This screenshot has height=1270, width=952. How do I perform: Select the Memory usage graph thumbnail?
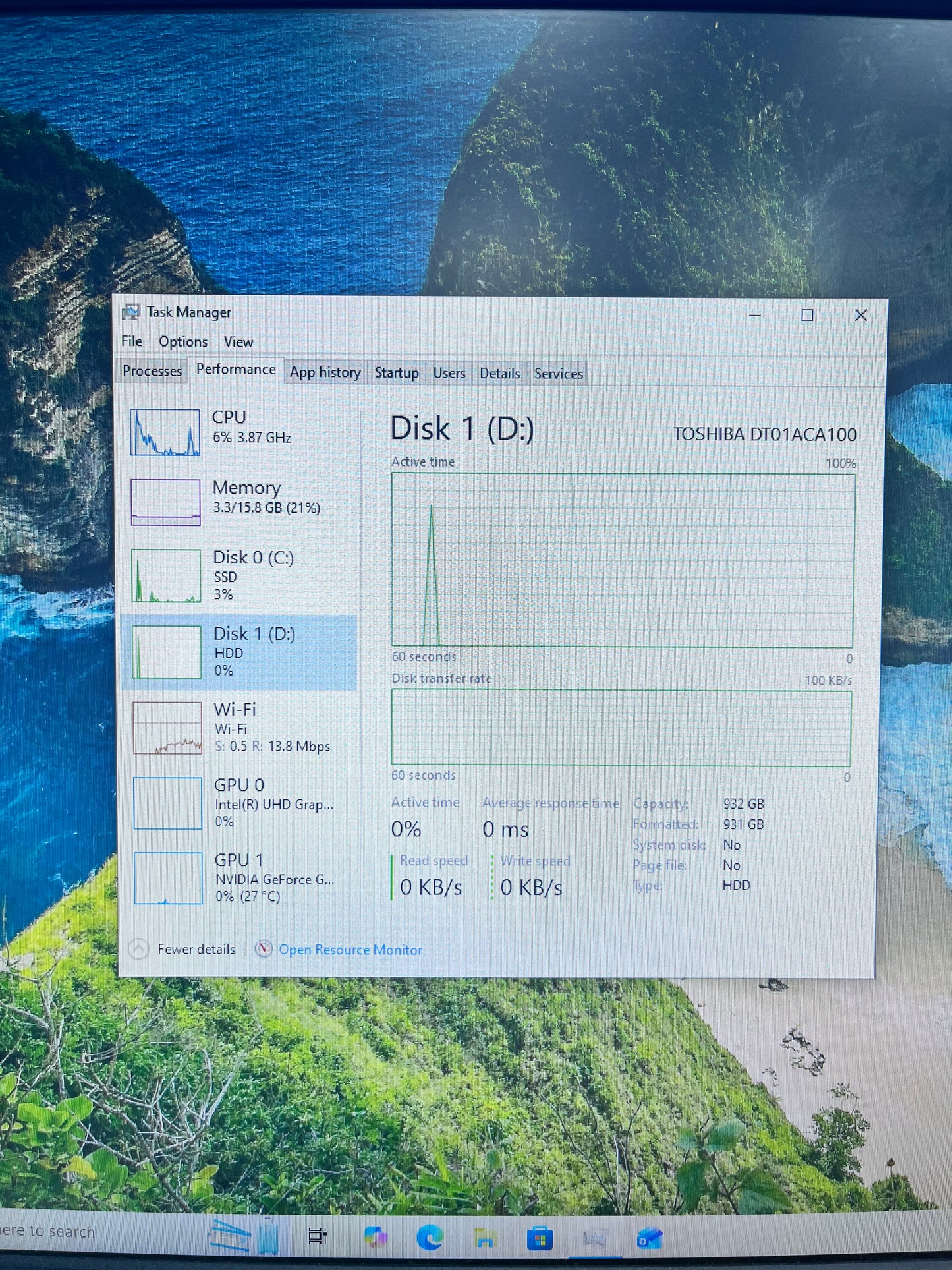(x=165, y=502)
